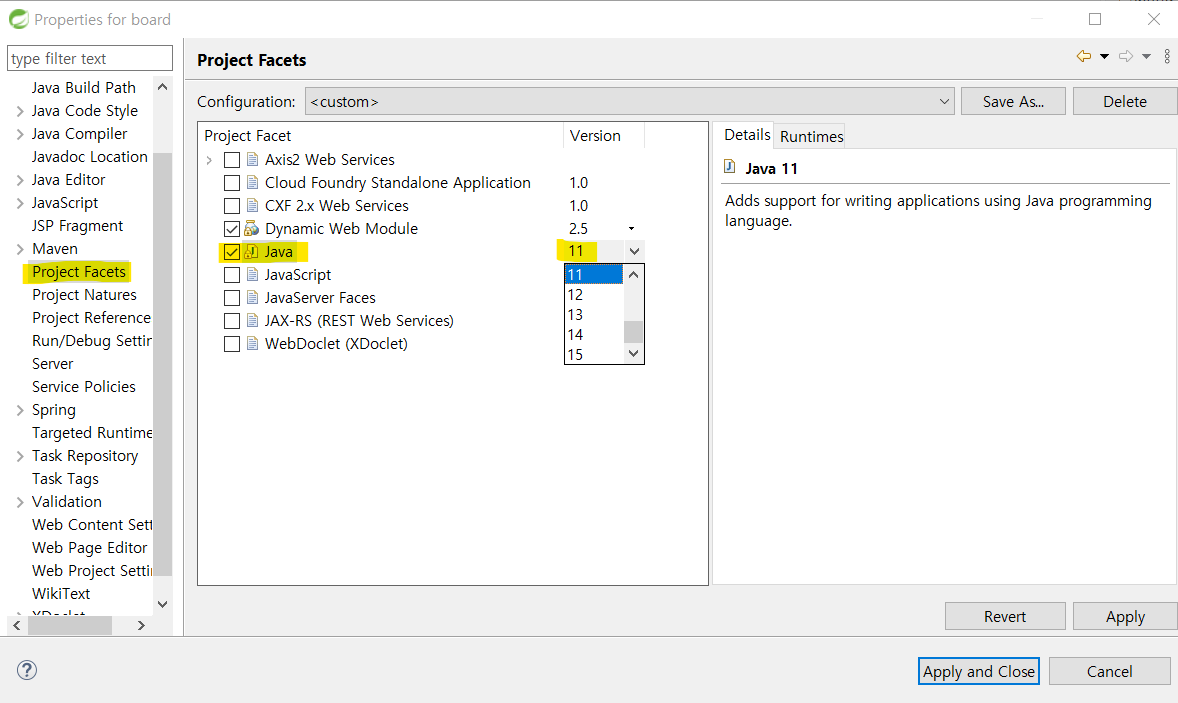This screenshot has height=703, width=1178.
Task: Select Java version 12 from list
Action: coord(594,294)
